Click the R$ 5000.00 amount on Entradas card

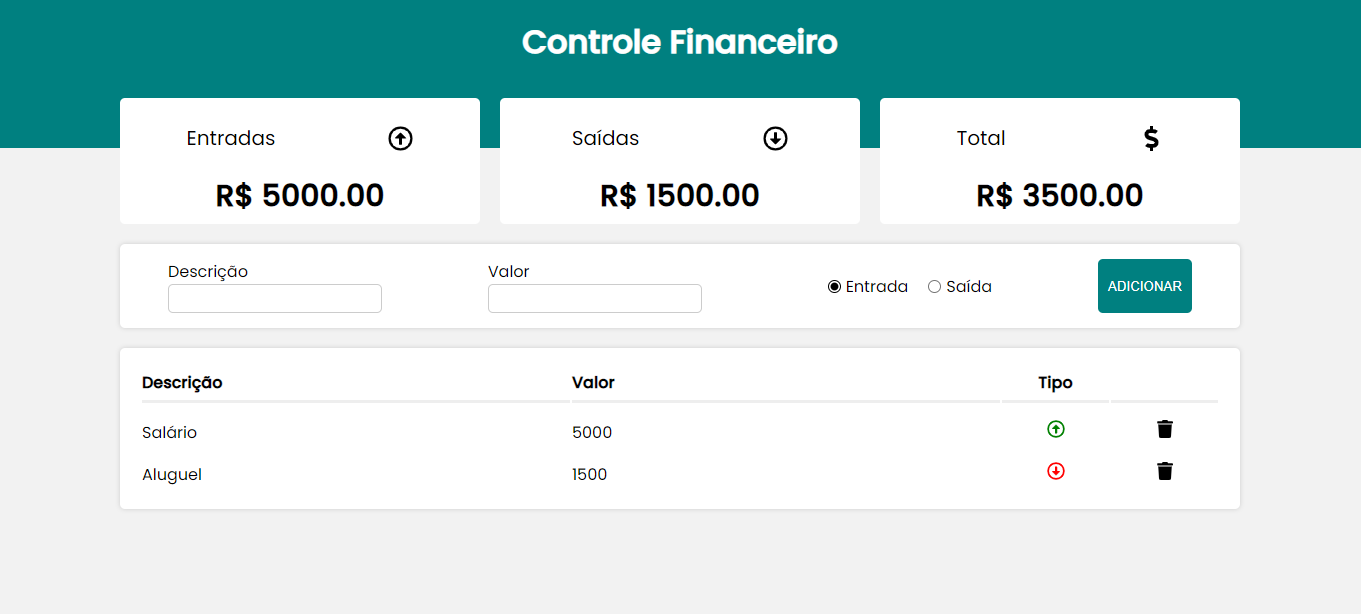pyautogui.click(x=299, y=195)
